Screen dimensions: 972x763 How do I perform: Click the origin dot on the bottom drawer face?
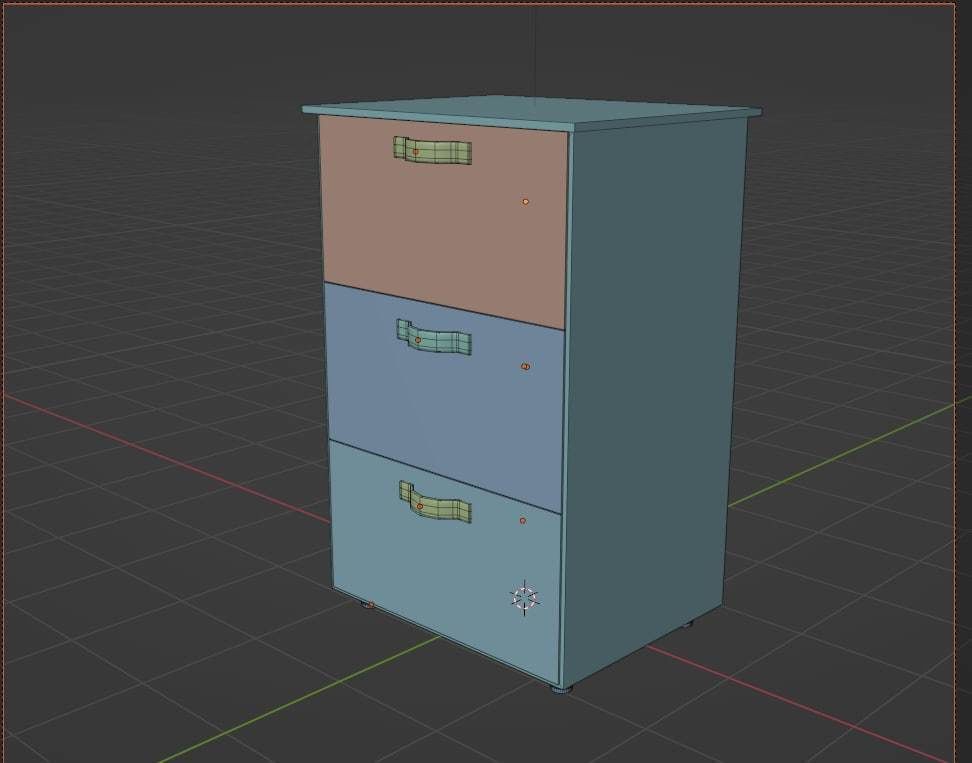tap(523, 521)
